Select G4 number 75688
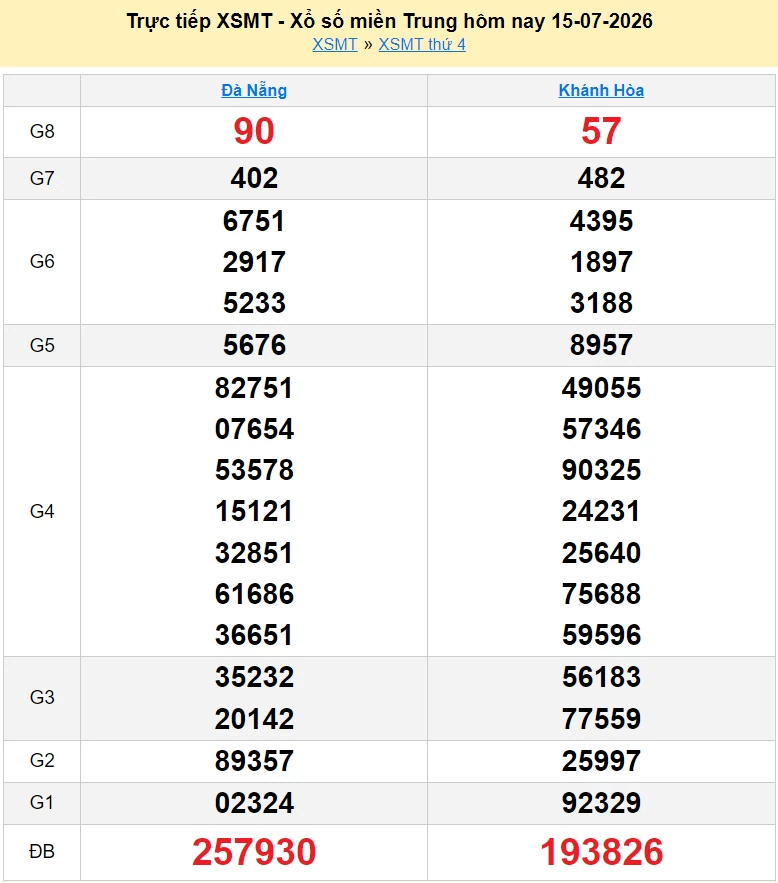The height and width of the screenshot is (883, 778). coord(601,594)
